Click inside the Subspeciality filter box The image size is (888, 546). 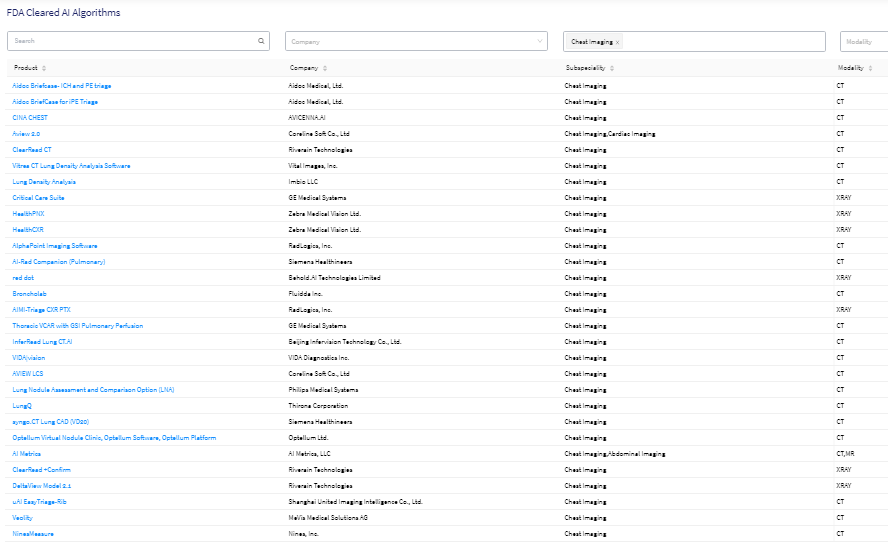click(720, 41)
